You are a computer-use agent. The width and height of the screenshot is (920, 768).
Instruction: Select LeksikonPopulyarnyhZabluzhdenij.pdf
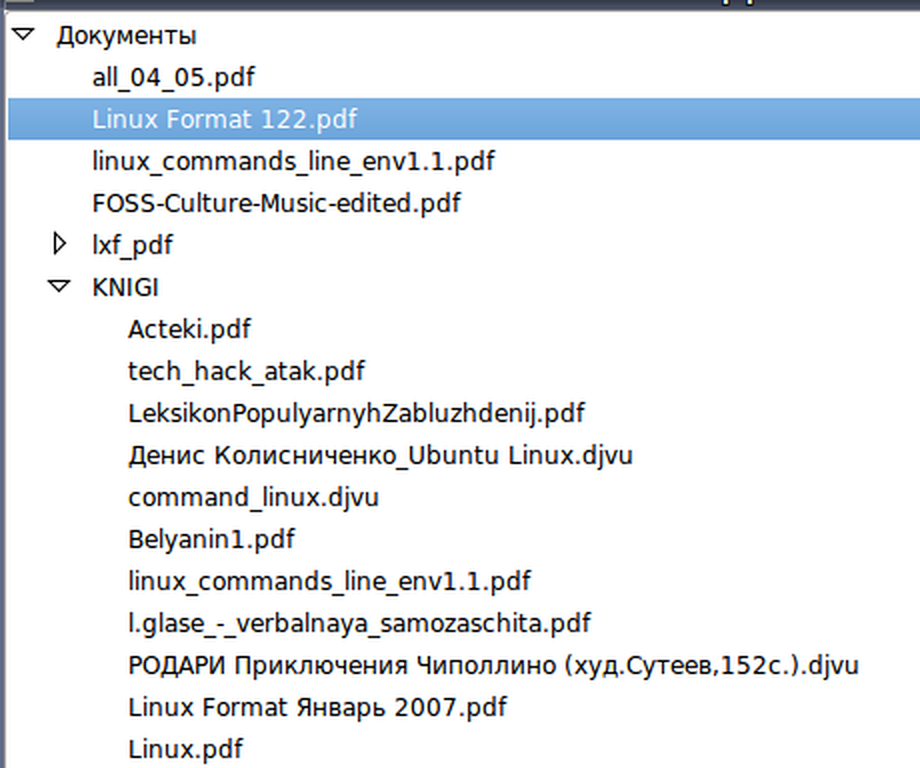[356, 414]
